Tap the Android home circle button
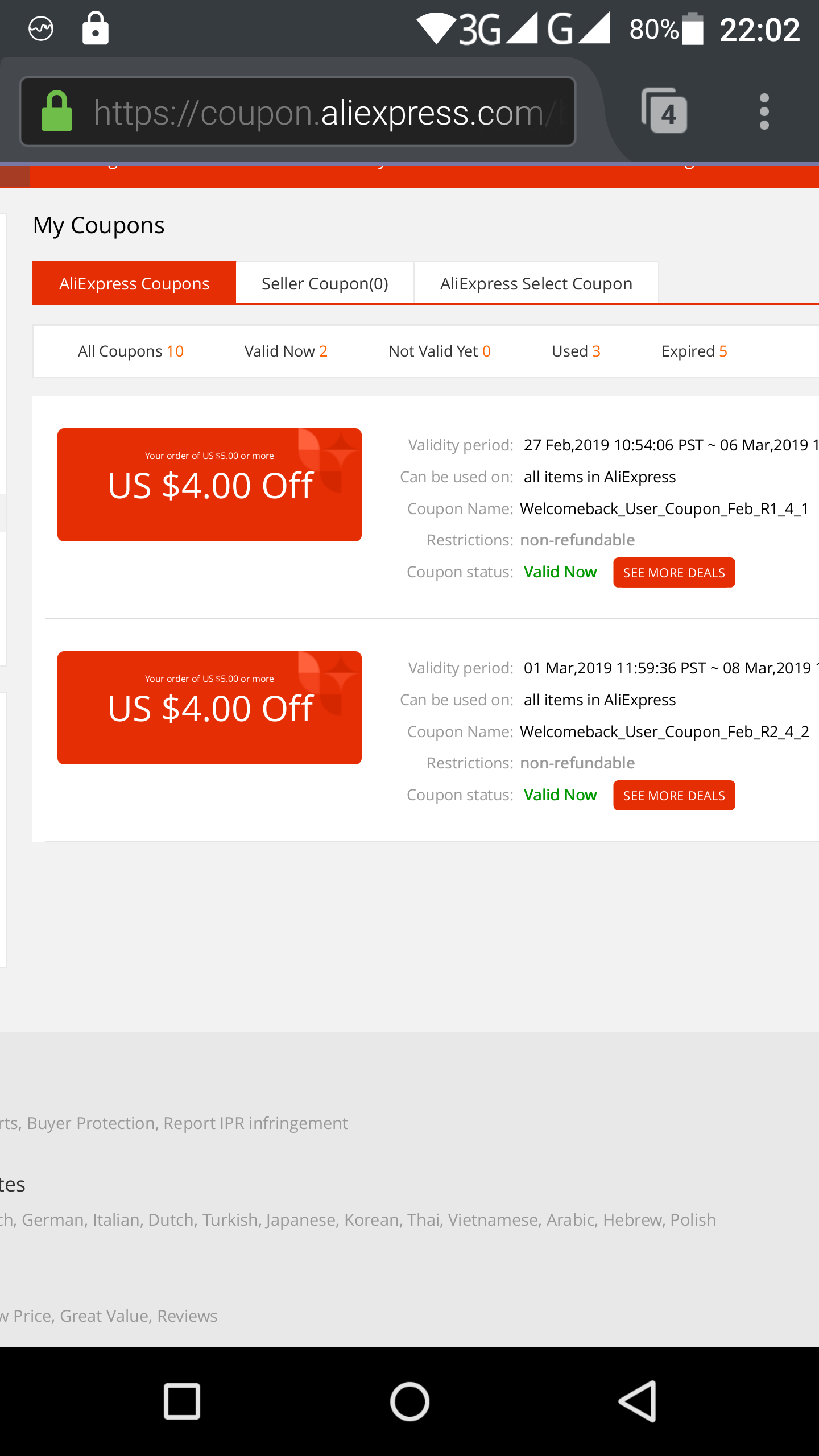This screenshot has height=1456, width=819. click(409, 1401)
